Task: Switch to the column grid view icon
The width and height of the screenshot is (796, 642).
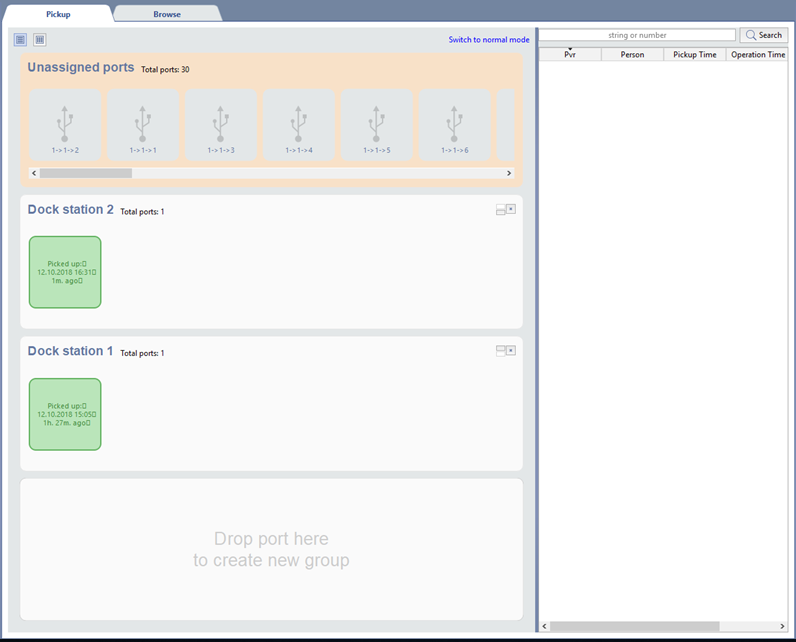Action: [x=40, y=40]
